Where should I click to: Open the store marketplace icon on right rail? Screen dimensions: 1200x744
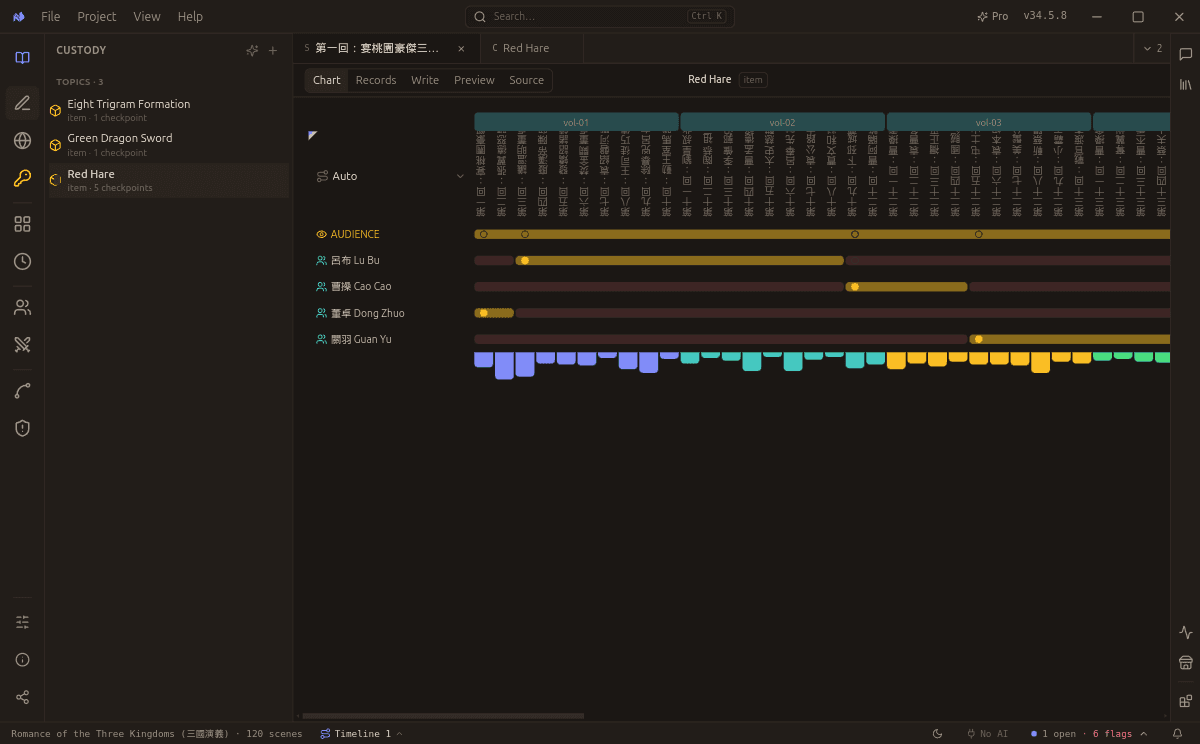click(1186, 662)
